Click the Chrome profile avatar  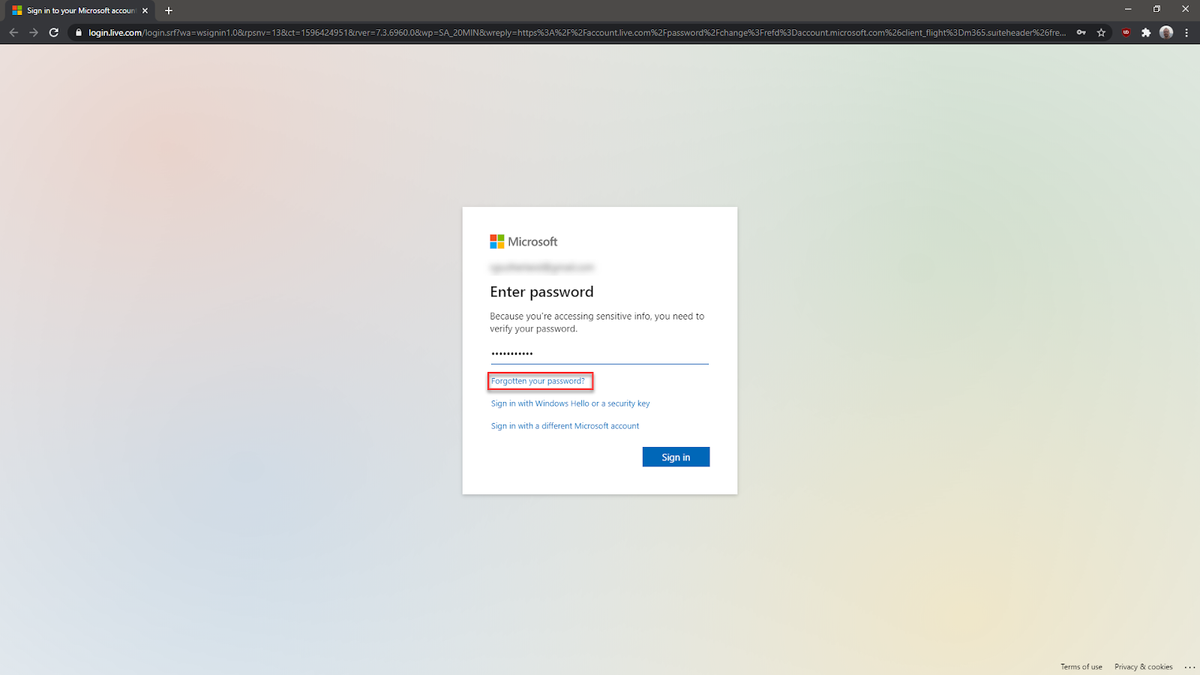point(1166,32)
